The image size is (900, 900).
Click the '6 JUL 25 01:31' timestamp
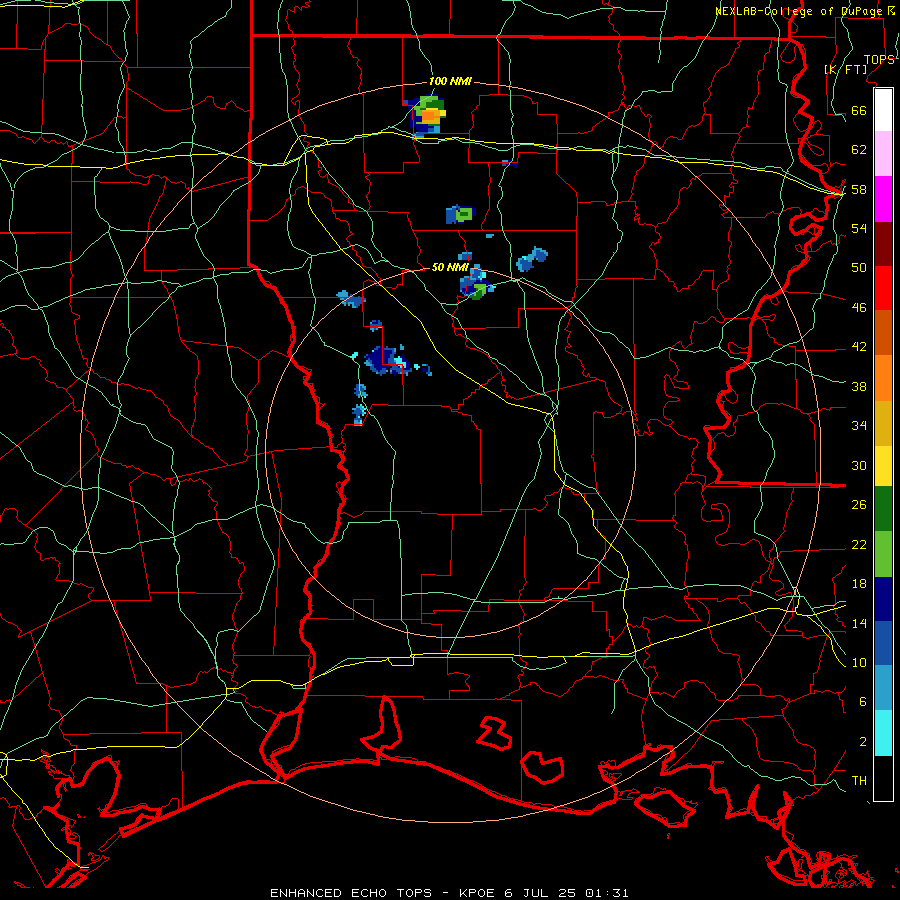click(x=567, y=893)
